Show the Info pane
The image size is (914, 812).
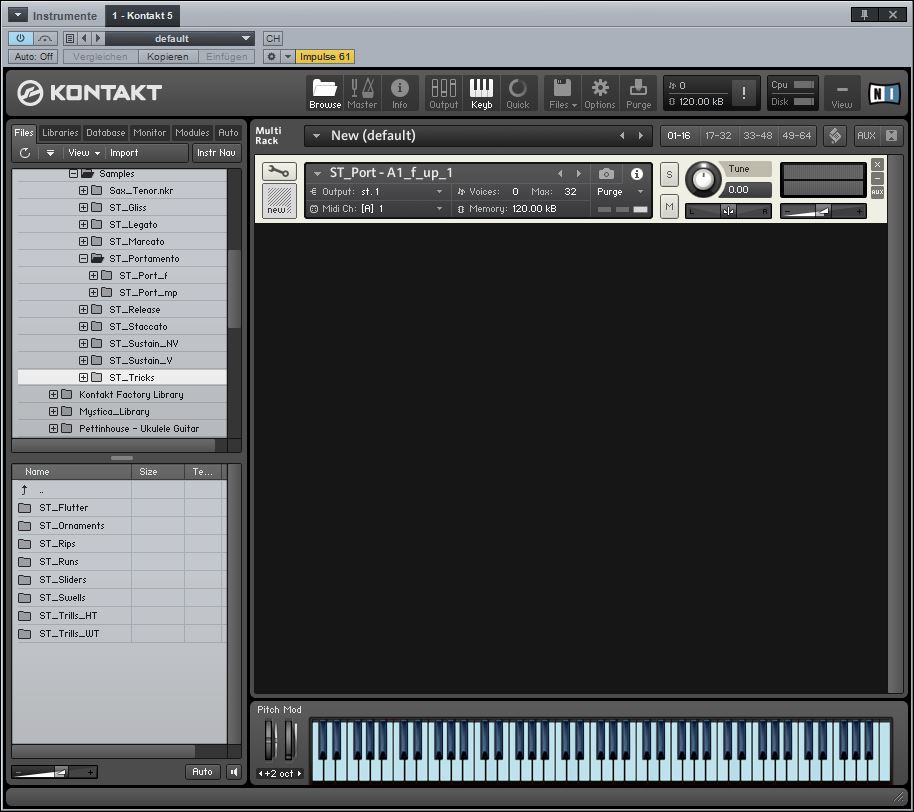(399, 93)
